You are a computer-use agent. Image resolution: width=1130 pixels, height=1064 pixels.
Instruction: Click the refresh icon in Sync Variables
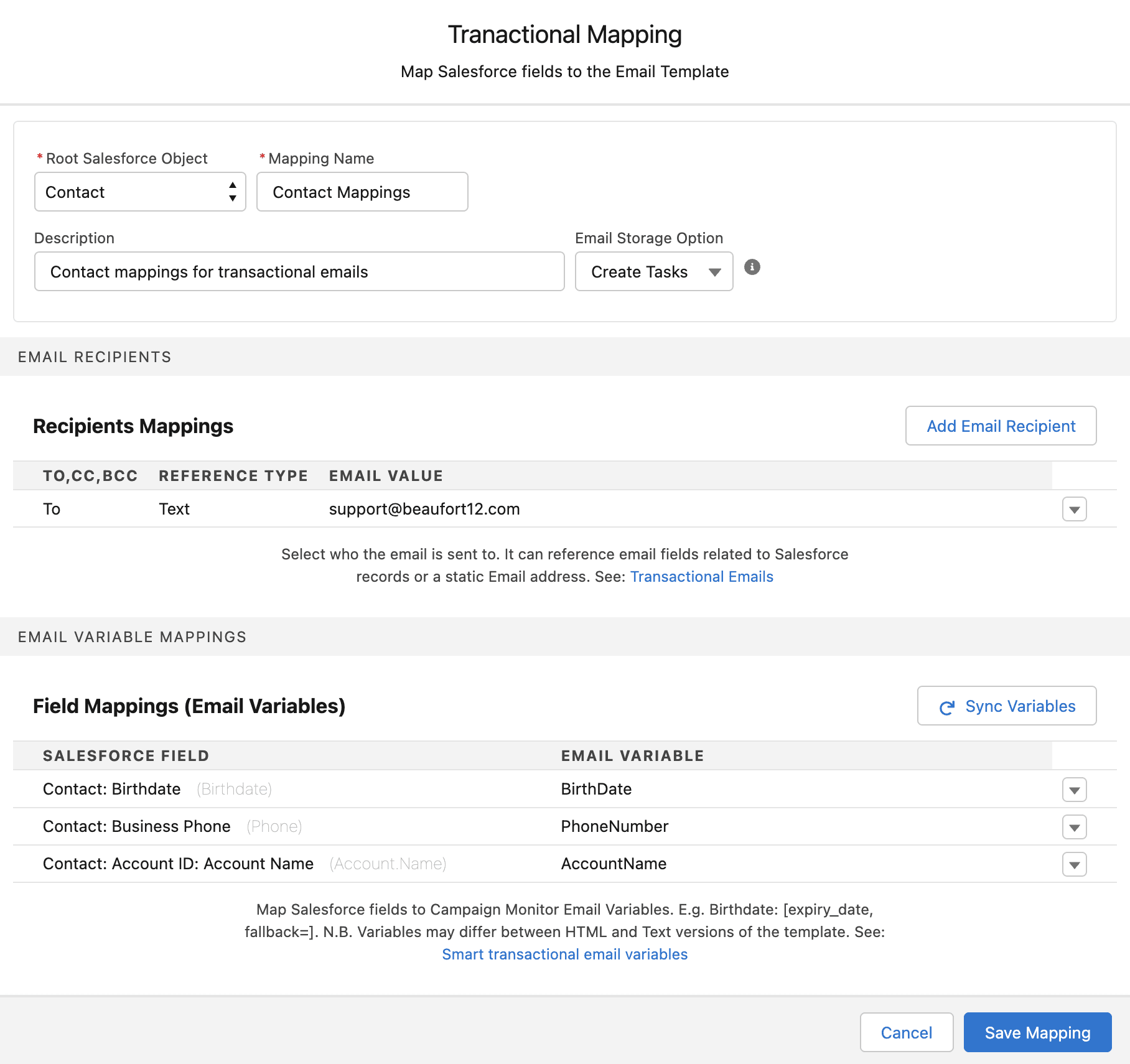click(x=947, y=707)
